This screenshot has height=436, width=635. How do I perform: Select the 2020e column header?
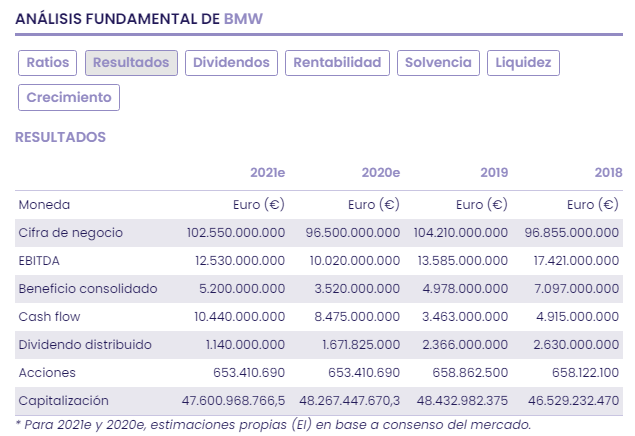coord(381,172)
